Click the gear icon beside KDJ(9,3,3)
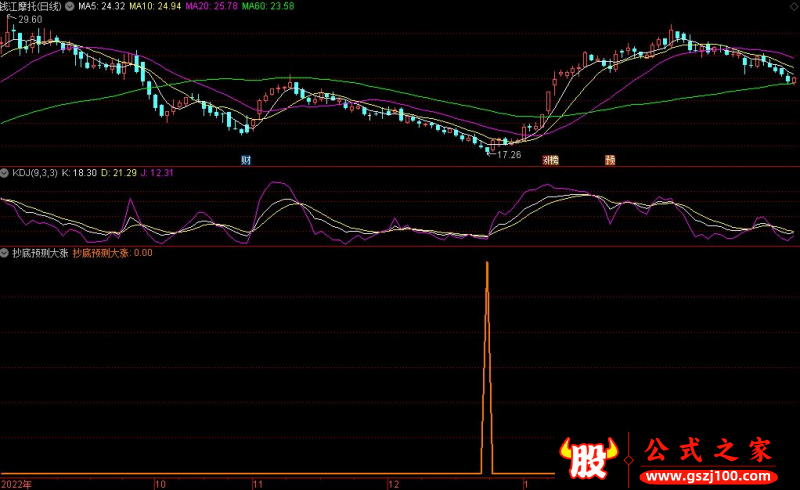This screenshot has height=490, width=800. (5, 173)
